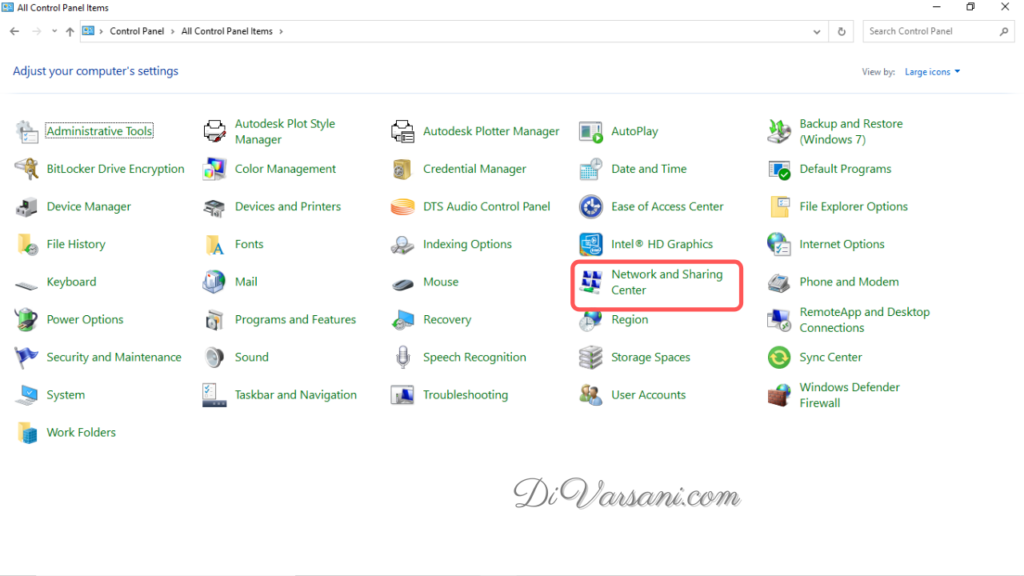Open the DTS Audio Control Panel icon
The image size is (1024, 576).
click(403, 207)
